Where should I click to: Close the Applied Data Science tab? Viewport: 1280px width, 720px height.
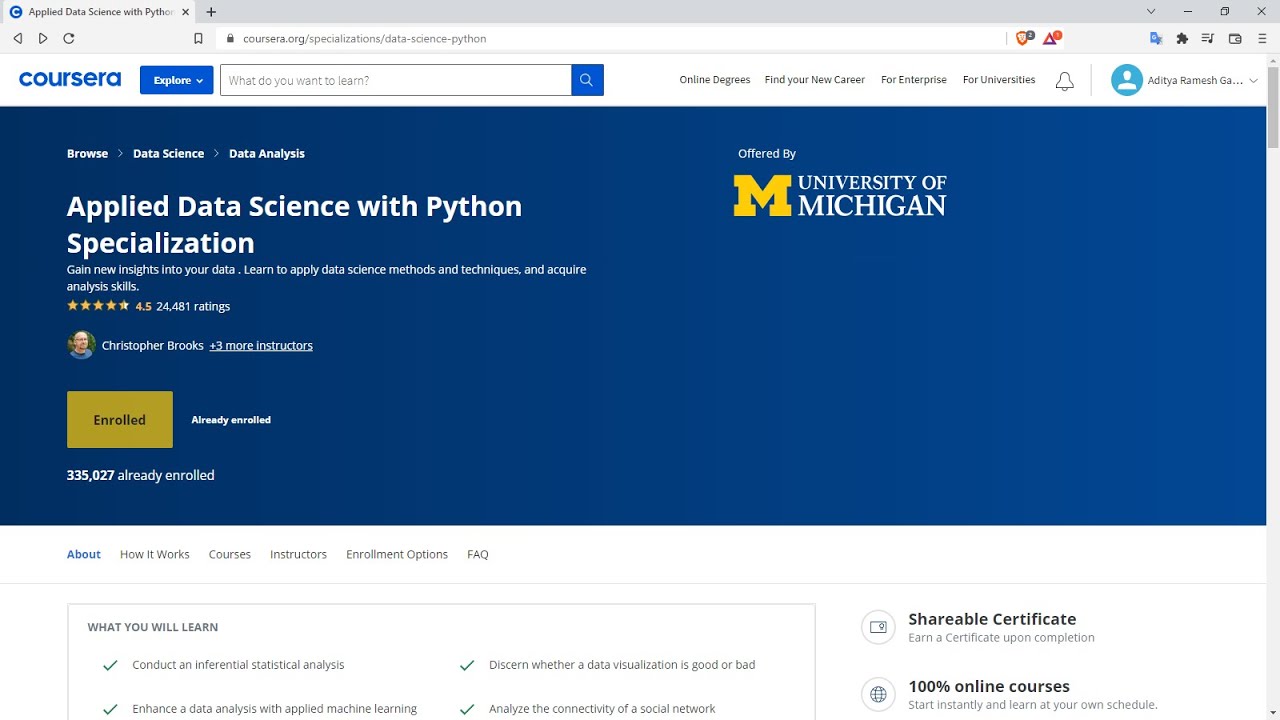tap(185, 12)
